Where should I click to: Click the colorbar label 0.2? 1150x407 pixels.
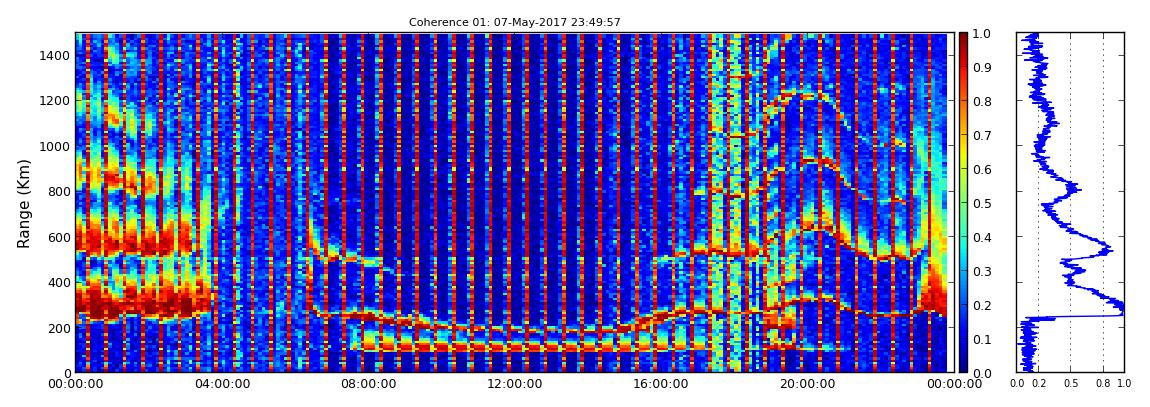point(981,305)
